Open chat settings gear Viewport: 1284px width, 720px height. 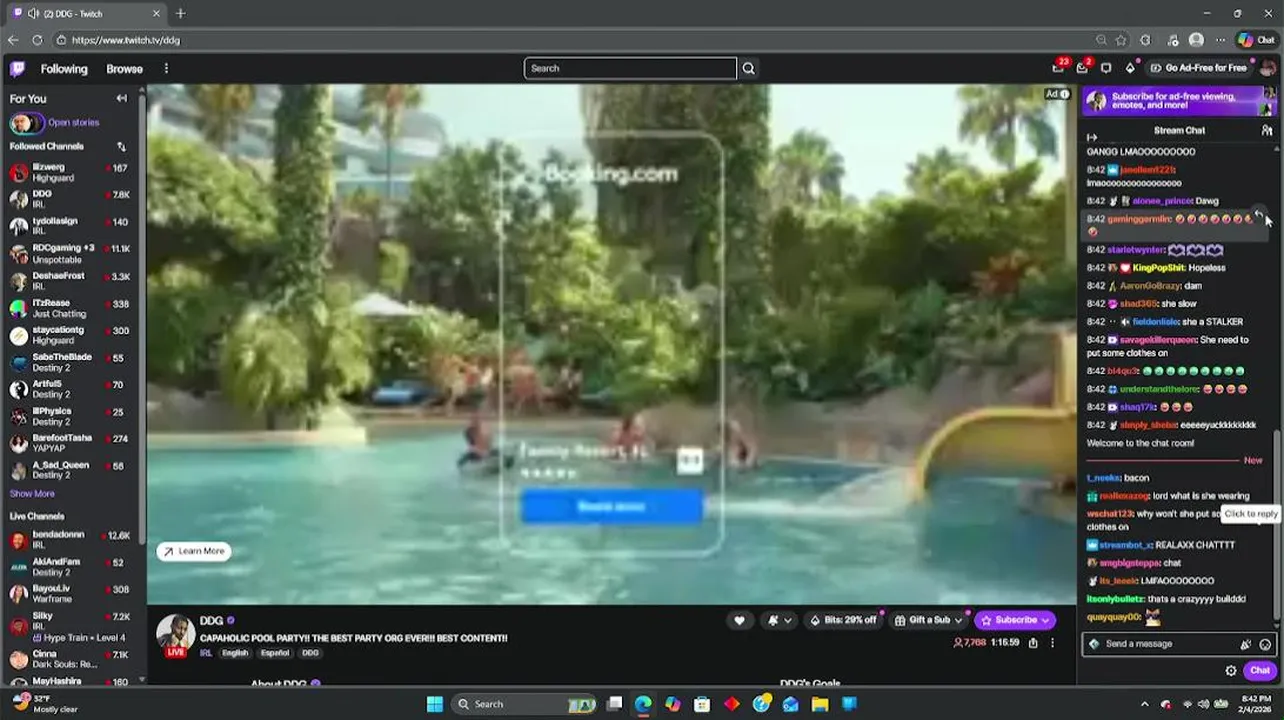1231,671
